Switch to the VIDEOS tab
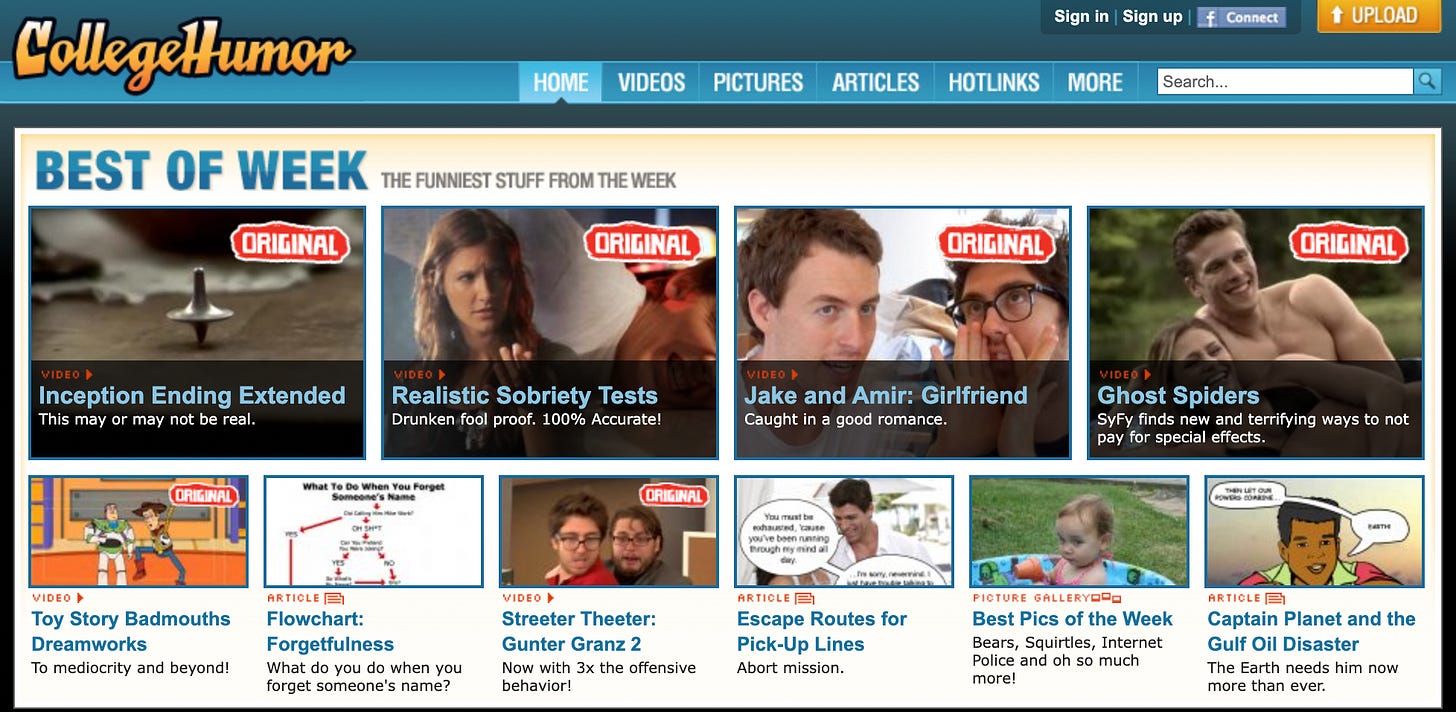This screenshot has height=712, width=1456. pos(650,82)
